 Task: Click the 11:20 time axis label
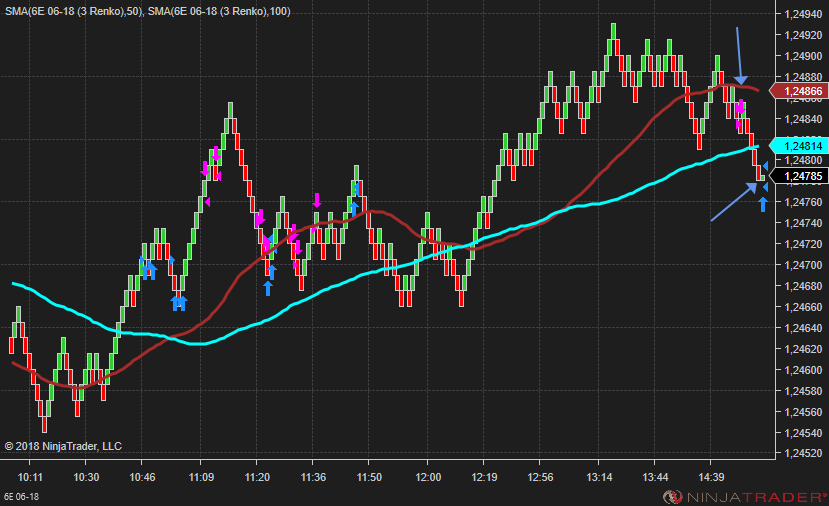pyautogui.click(x=257, y=477)
